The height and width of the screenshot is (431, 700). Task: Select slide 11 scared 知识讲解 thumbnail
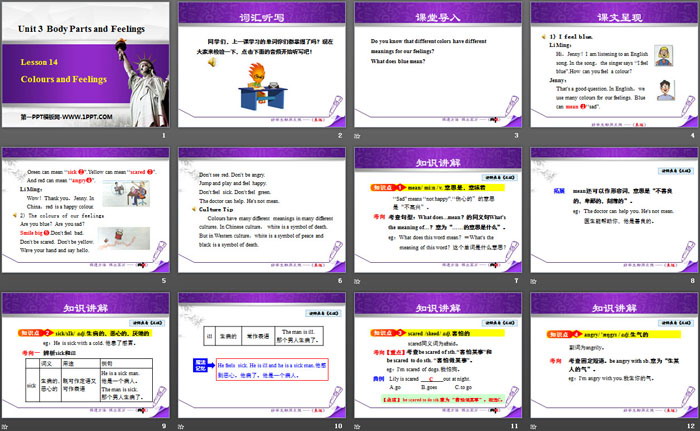pos(438,355)
